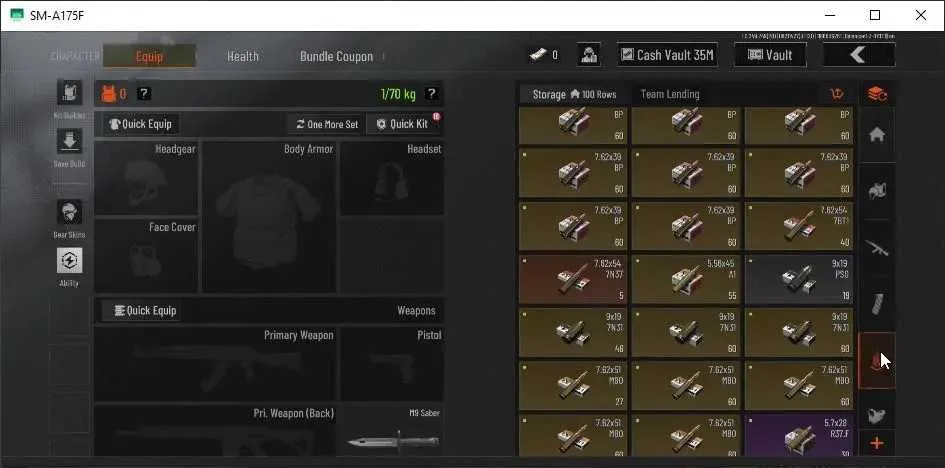Open the Vault button
This screenshot has height=468, width=945.
(x=770, y=55)
